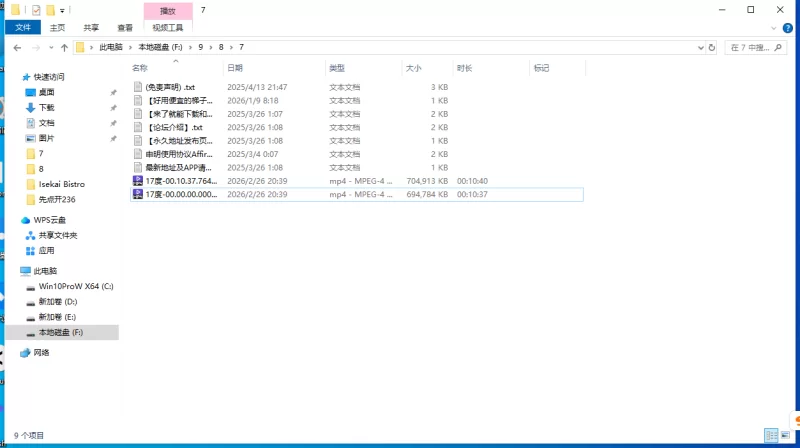Click the New Folder icon in the title bar

pos(50,10)
